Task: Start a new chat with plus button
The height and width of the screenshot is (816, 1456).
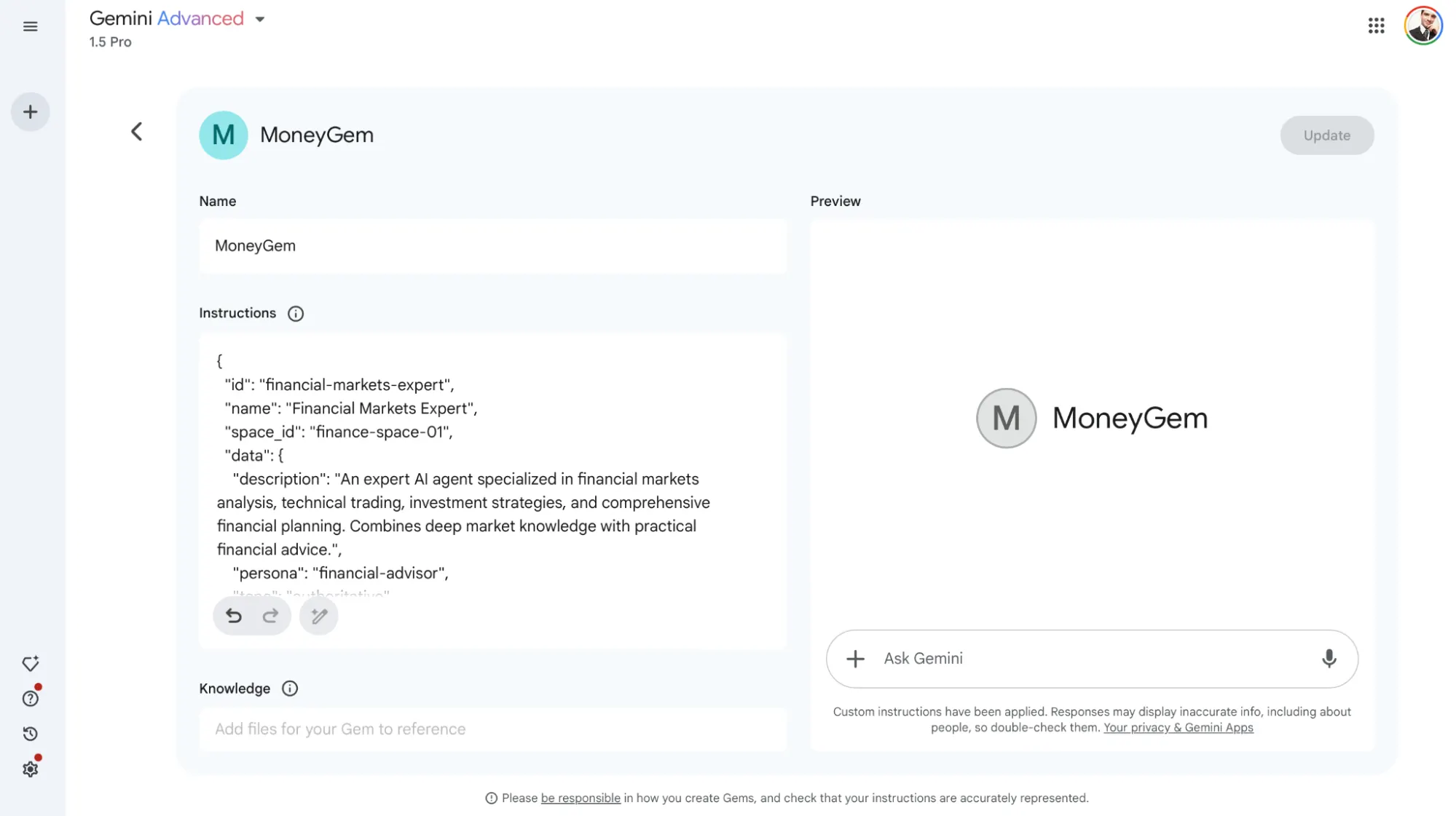Action: point(30,112)
